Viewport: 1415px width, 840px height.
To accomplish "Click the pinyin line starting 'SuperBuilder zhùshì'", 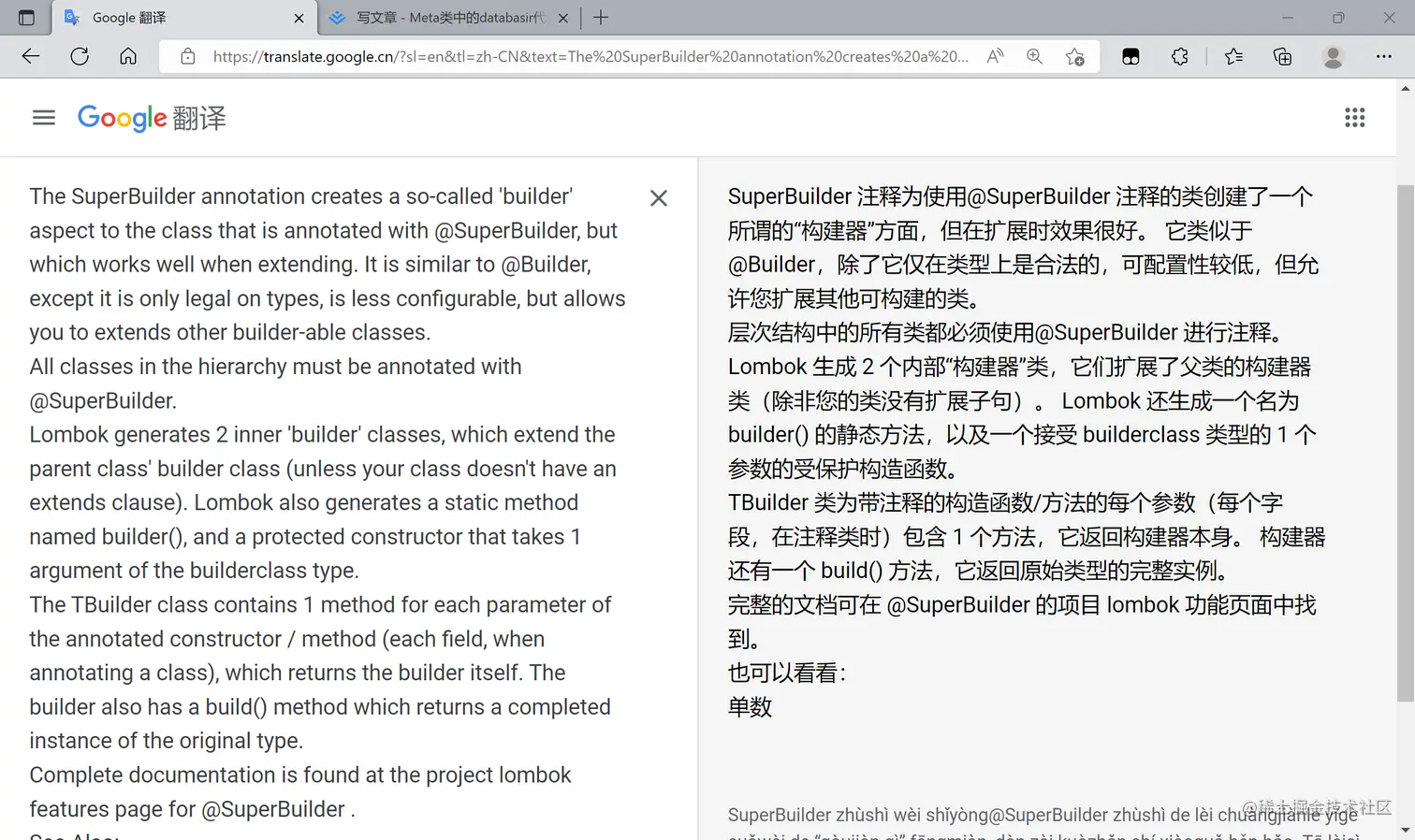I will click(x=1043, y=816).
